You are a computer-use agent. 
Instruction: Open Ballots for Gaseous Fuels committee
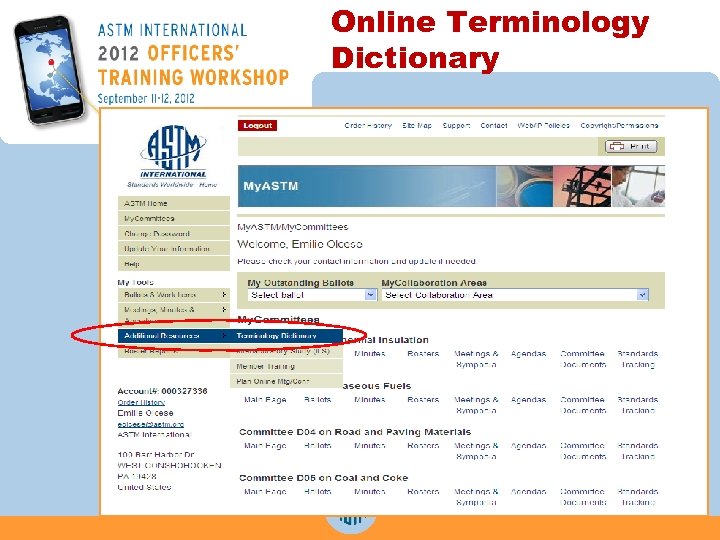(x=317, y=399)
